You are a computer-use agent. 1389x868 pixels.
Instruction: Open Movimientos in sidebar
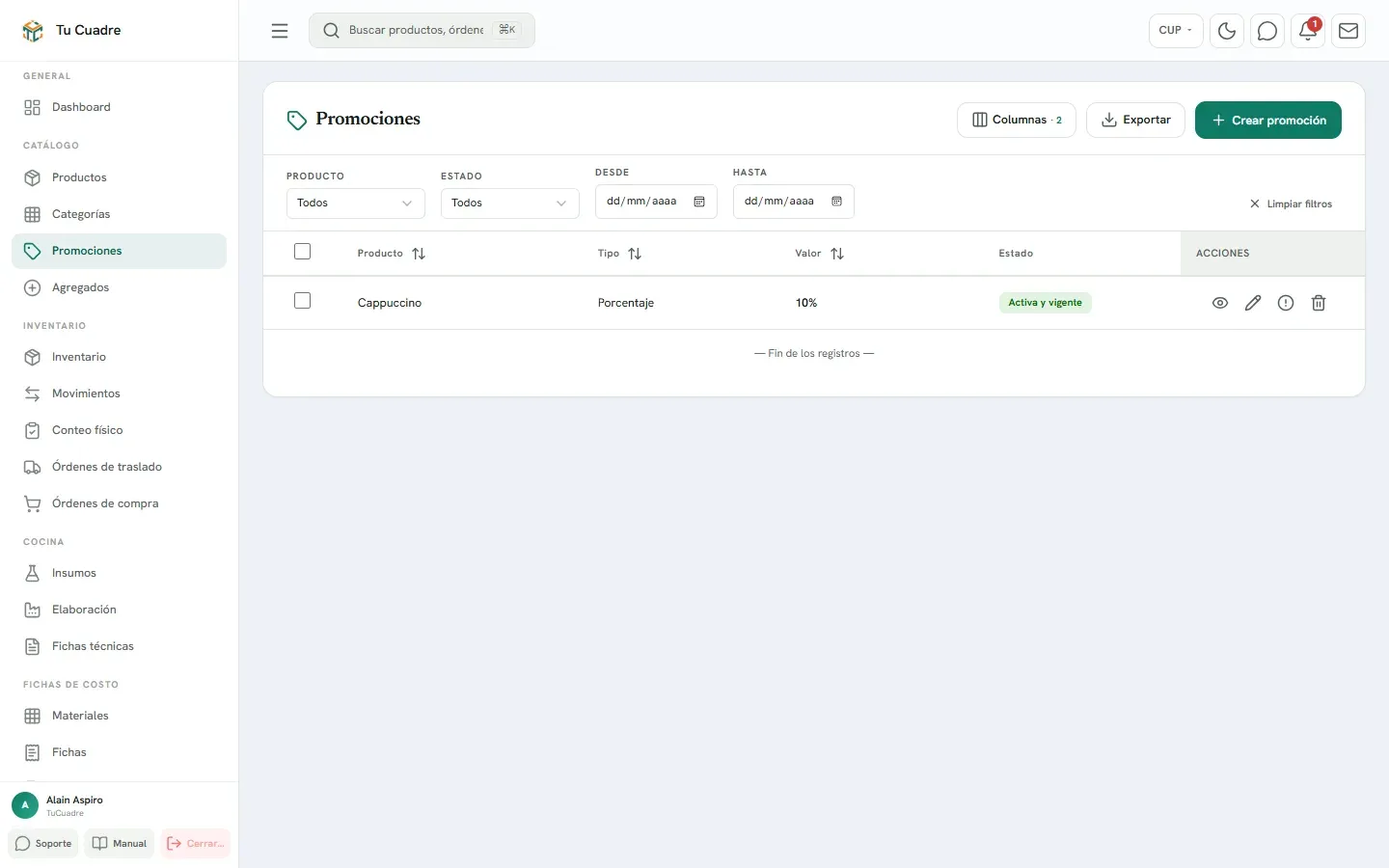pos(119,393)
